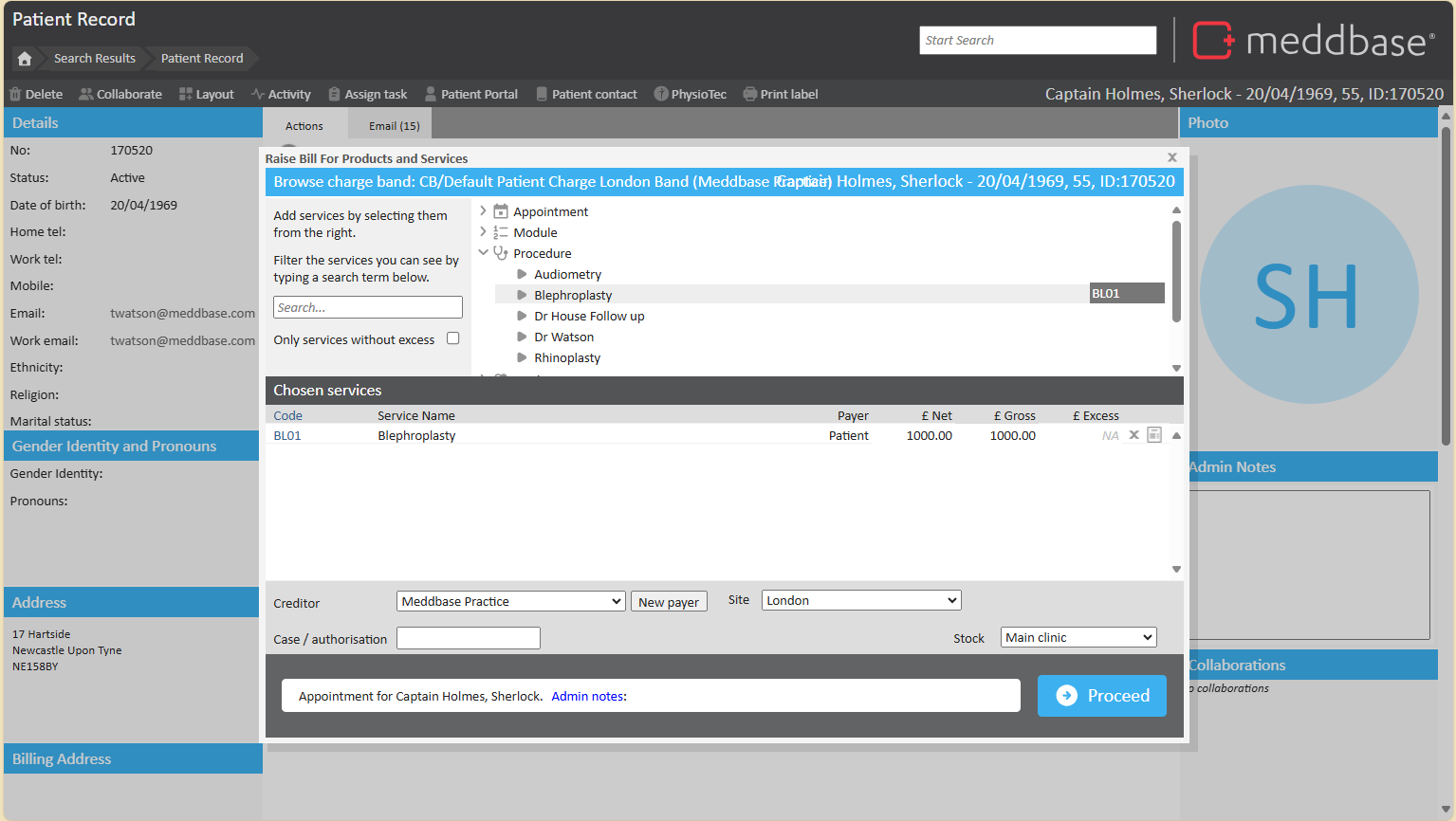The width and height of the screenshot is (1456, 821).
Task: Select Rhinoplasty in the procedure tree
Action: tap(567, 358)
